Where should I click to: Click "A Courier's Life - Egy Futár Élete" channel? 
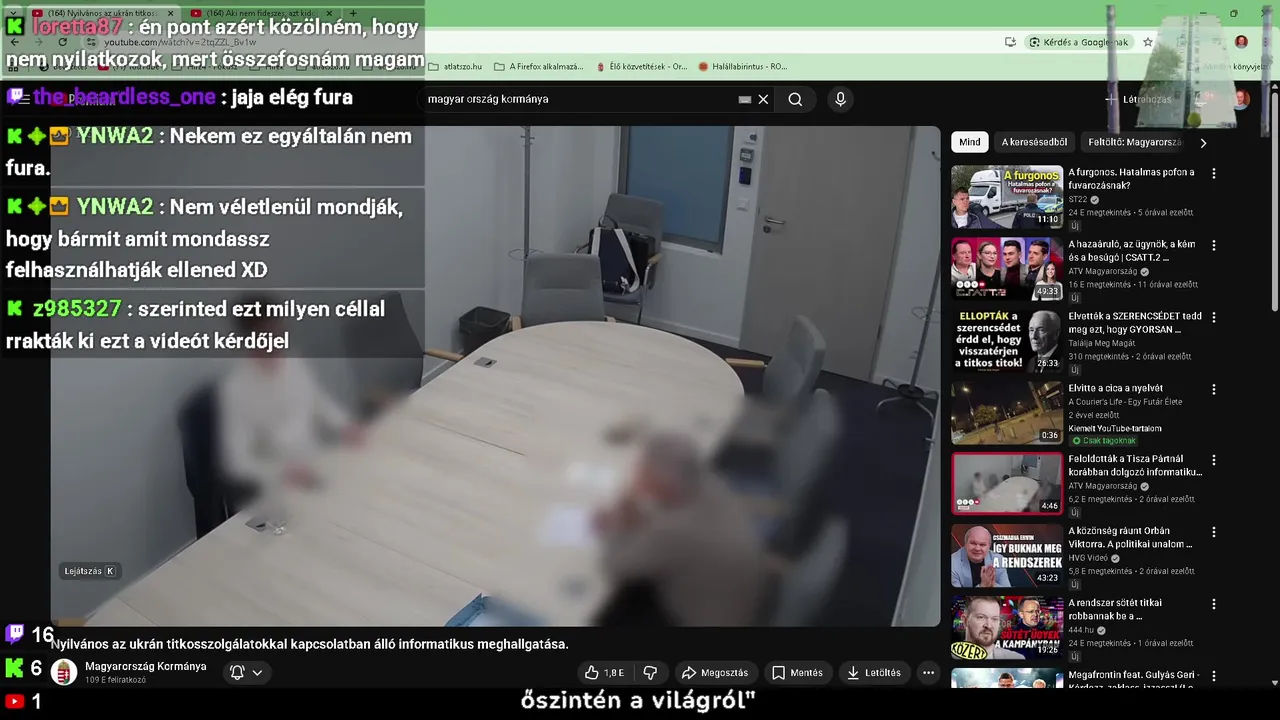click(1125, 402)
